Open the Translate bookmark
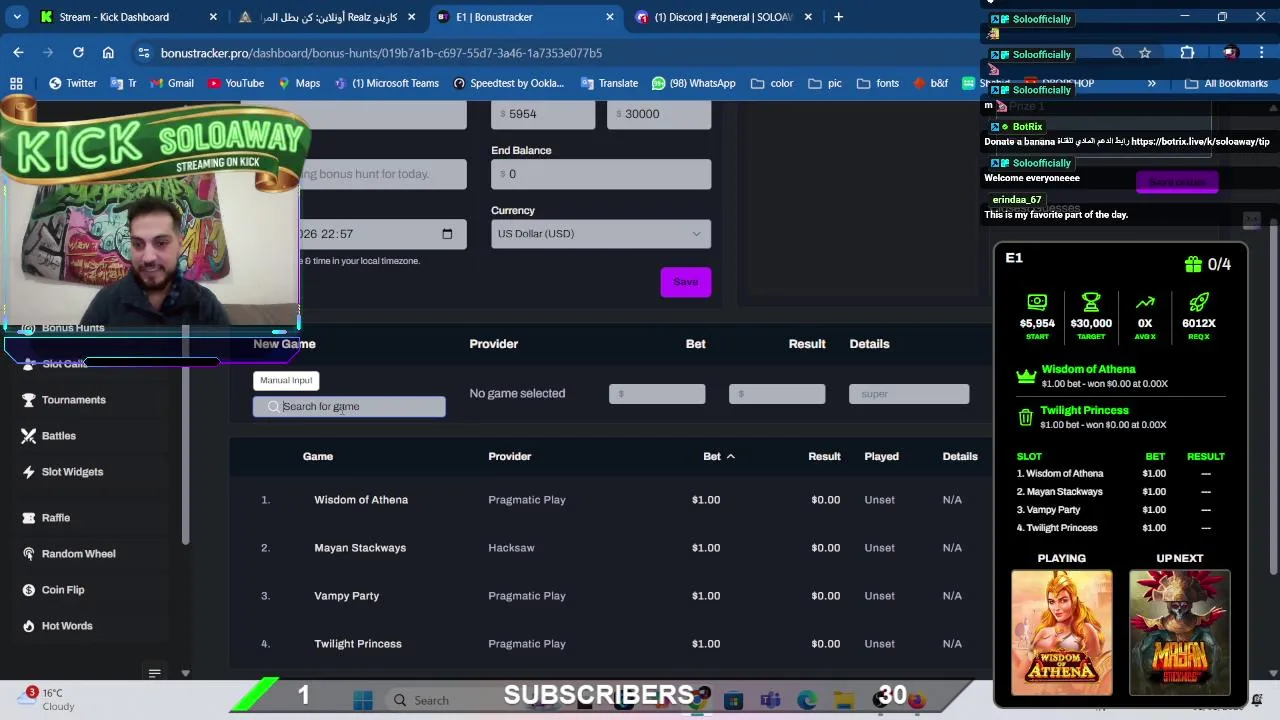 (608, 83)
